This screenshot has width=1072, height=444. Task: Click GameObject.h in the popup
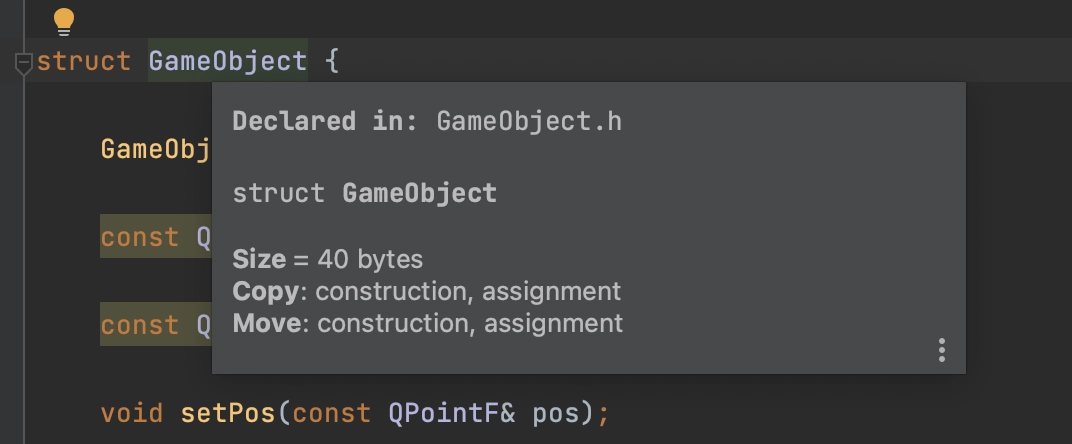tap(529, 122)
